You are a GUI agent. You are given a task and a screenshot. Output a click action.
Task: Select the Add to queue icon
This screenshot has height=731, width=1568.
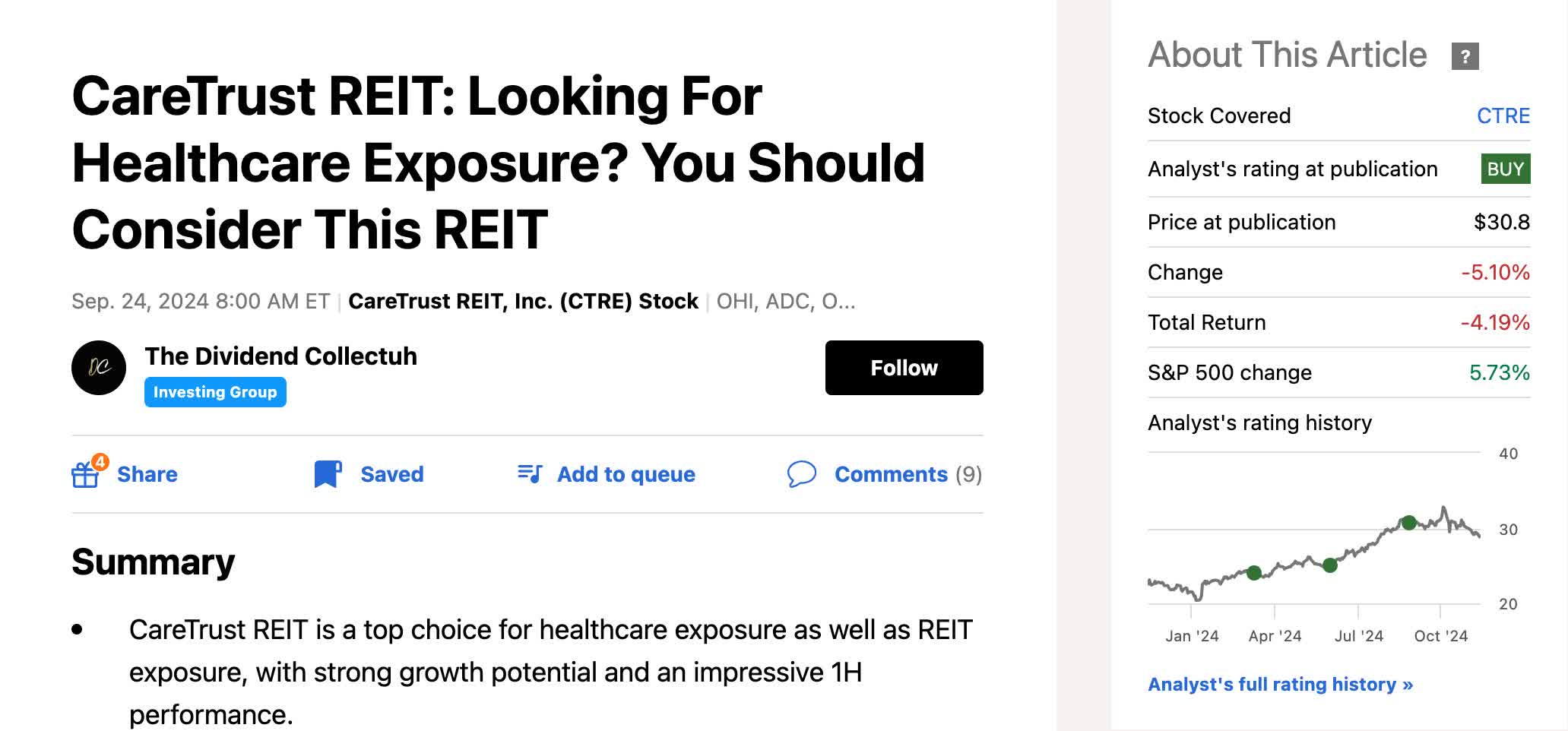(x=531, y=473)
